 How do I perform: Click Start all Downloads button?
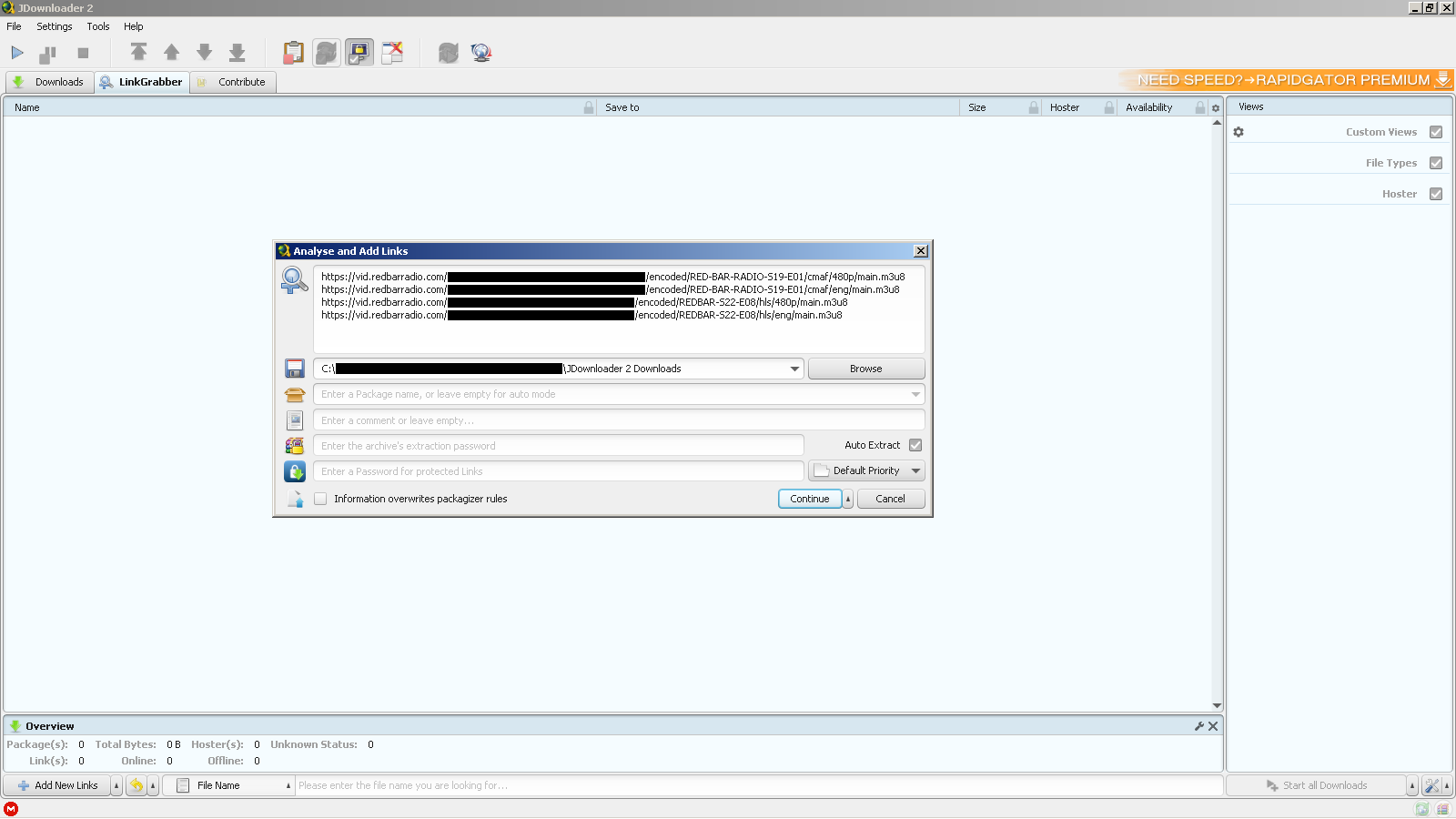coord(1317,785)
